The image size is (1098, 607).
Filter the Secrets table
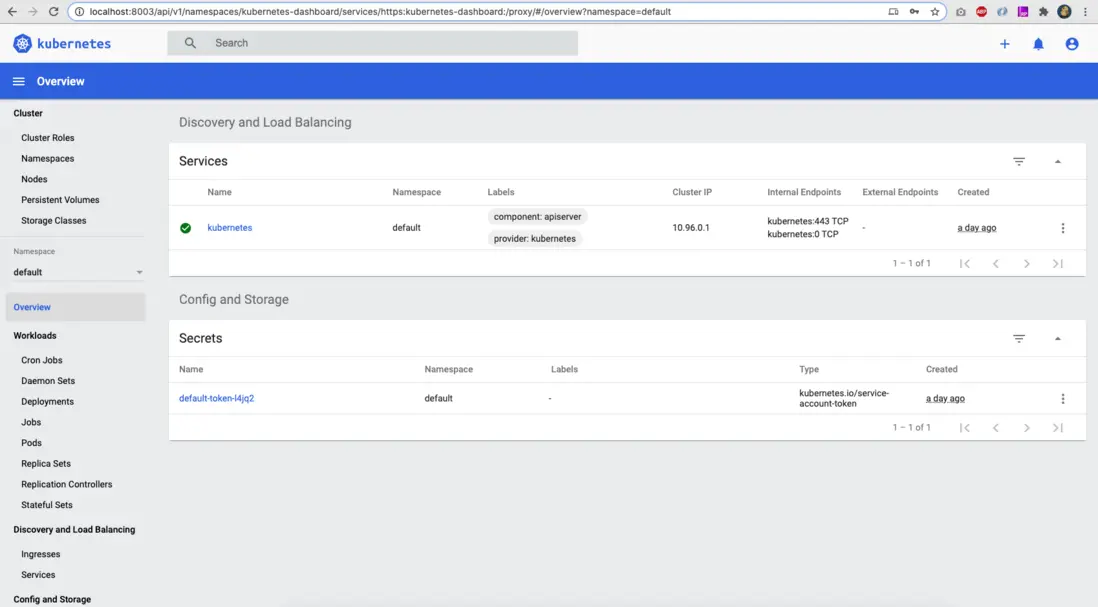[1019, 339]
